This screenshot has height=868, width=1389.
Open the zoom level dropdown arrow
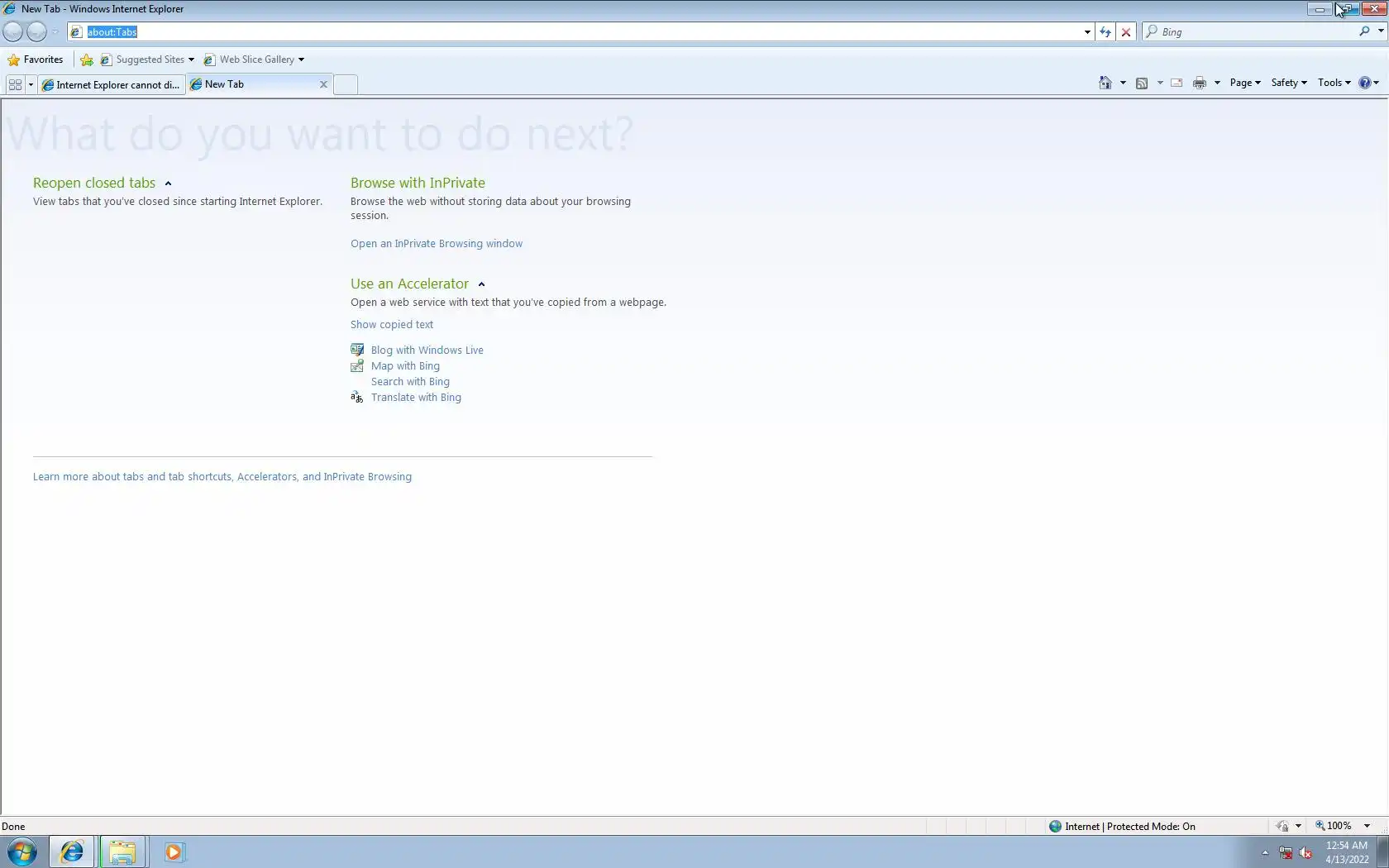point(1367,826)
